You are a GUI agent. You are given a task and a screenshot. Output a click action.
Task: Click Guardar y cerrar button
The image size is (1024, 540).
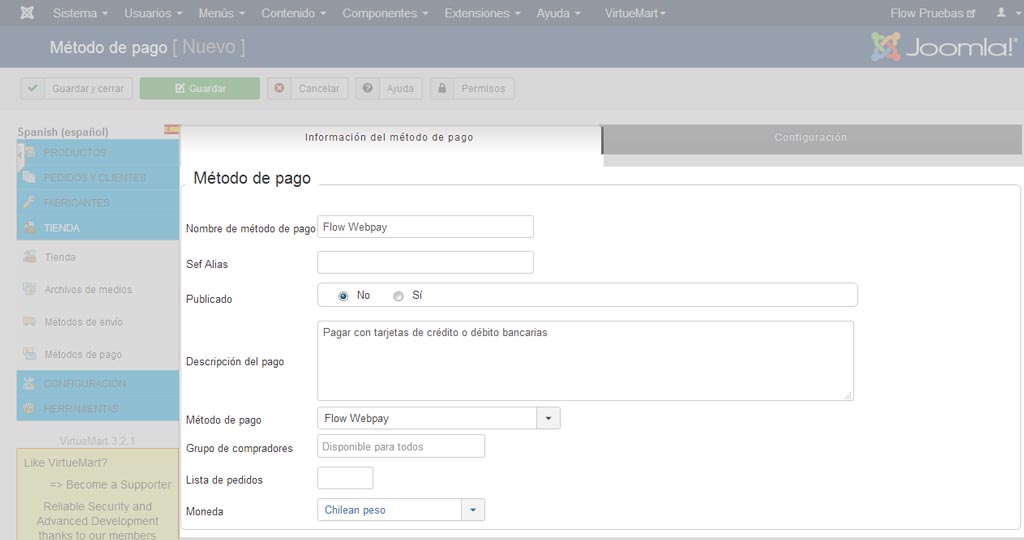[76, 88]
